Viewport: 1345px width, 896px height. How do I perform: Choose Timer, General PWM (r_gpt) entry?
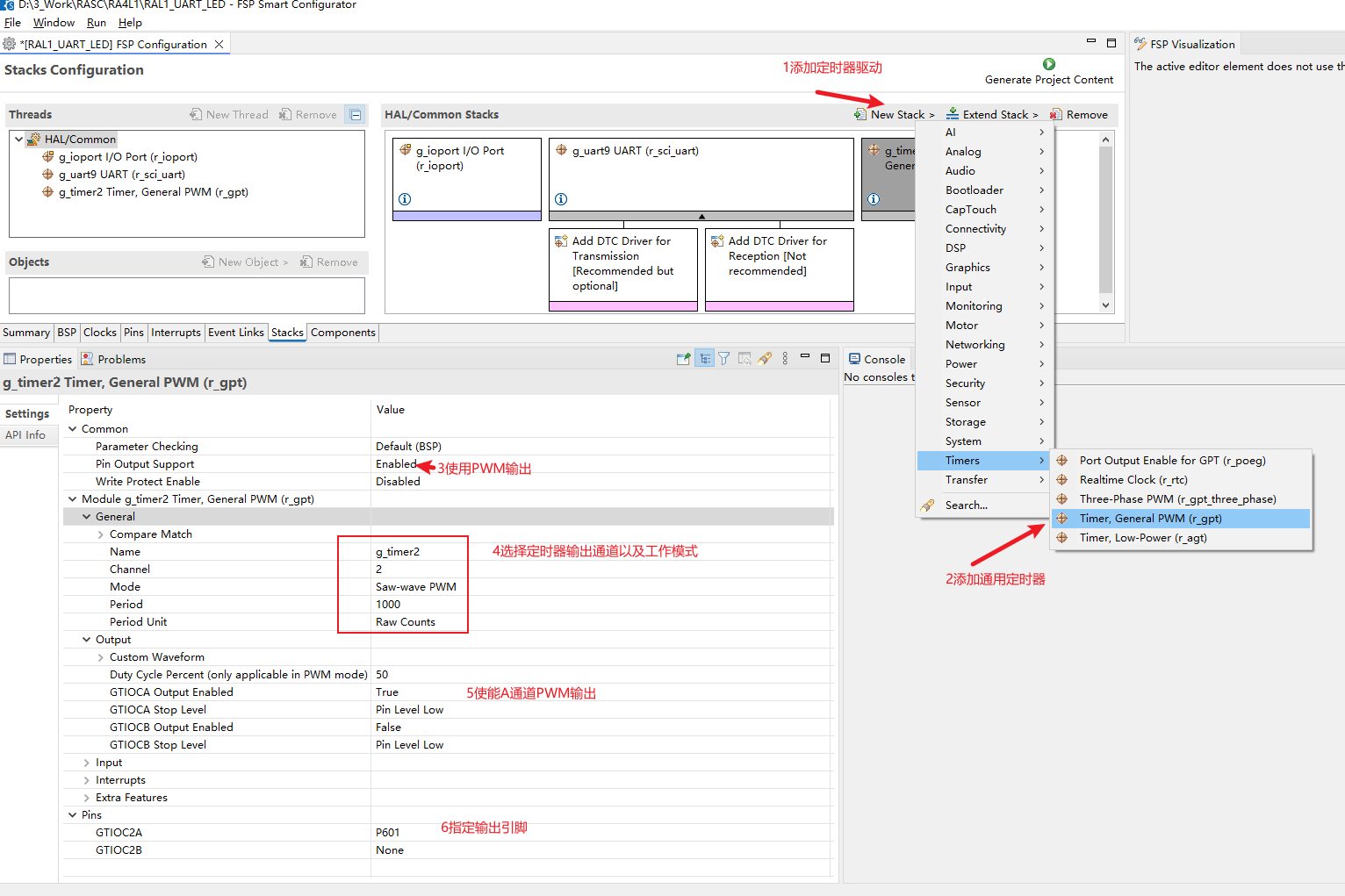click(x=1181, y=519)
